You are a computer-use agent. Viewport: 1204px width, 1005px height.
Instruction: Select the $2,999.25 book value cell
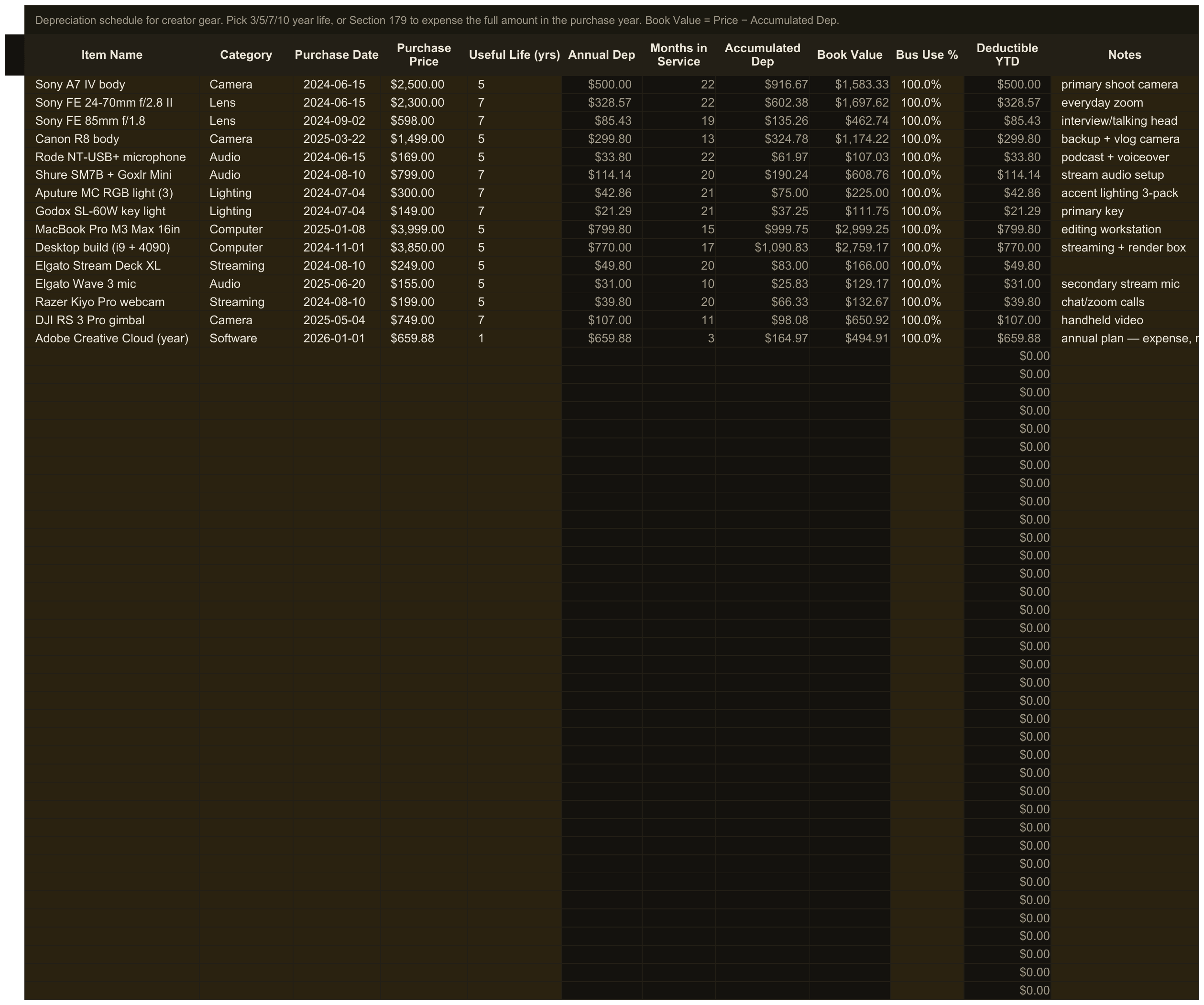[850, 229]
